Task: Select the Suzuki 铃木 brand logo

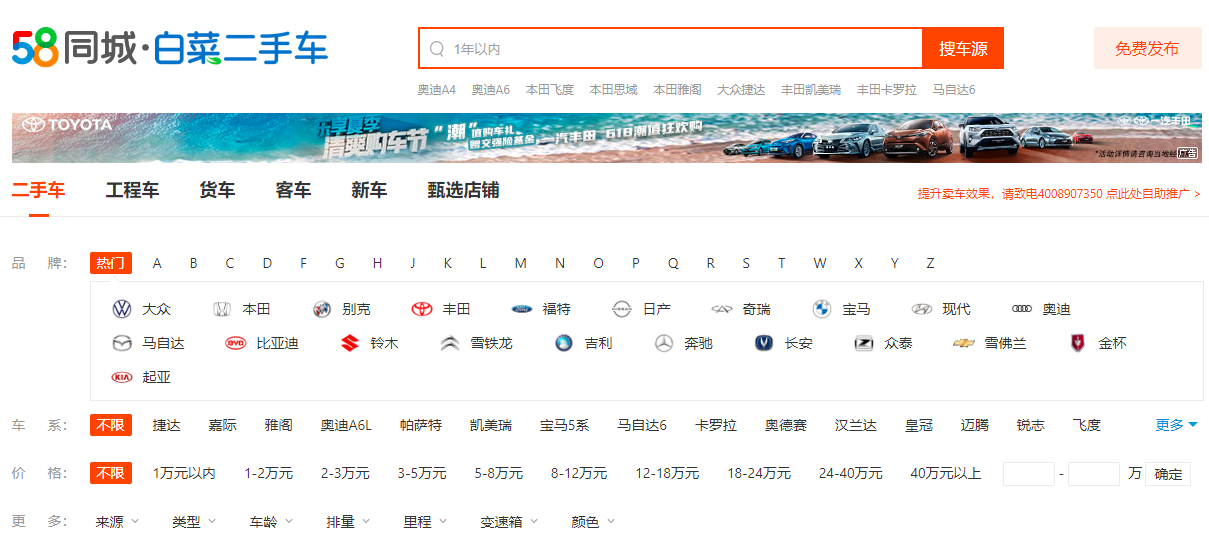Action: tap(350, 343)
